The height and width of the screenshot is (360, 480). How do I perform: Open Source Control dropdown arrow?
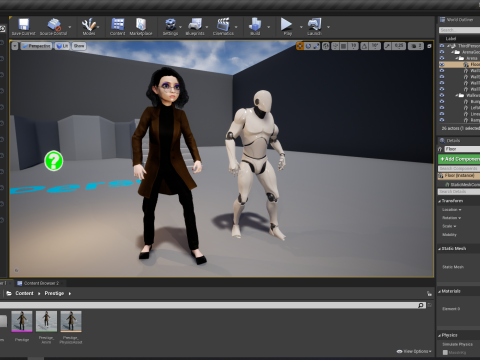[70, 27]
